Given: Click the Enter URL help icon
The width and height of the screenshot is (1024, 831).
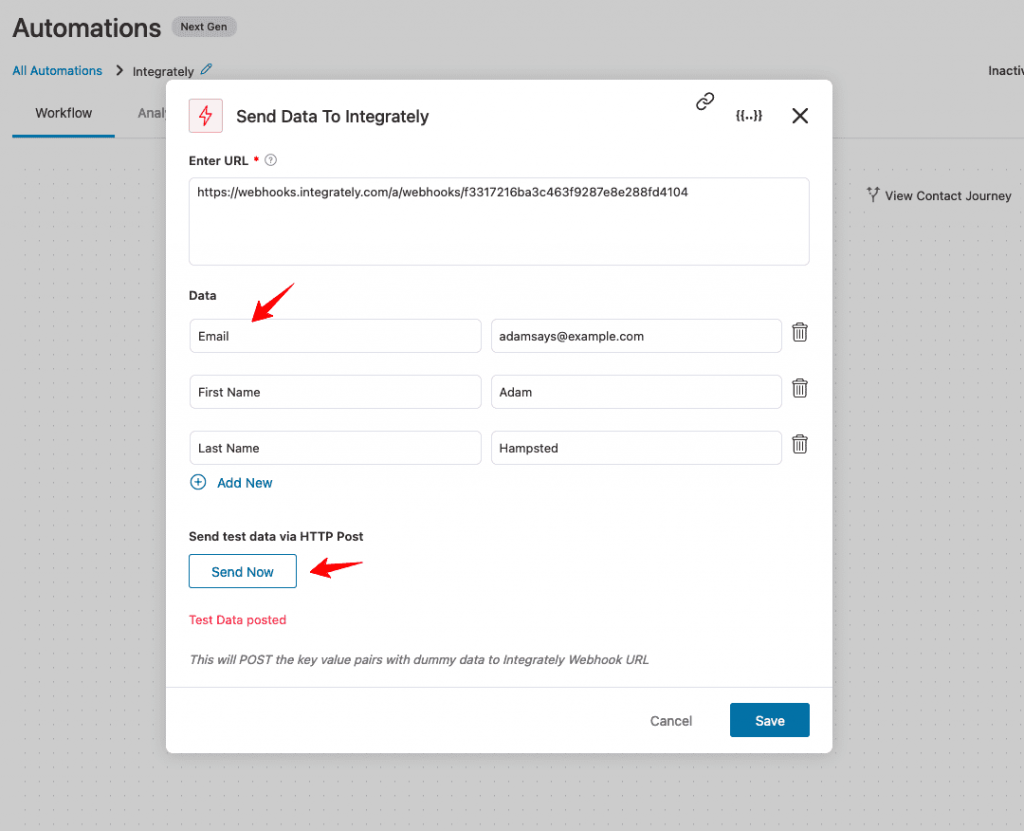Looking at the screenshot, I should [270, 160].
